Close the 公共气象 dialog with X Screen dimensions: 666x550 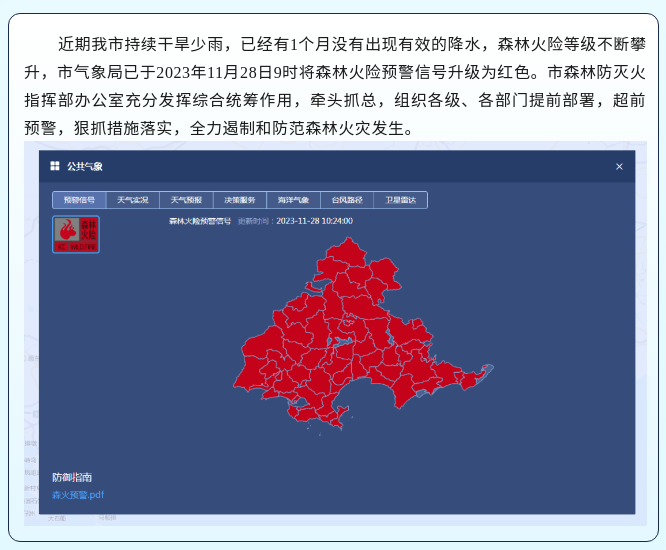619,166
